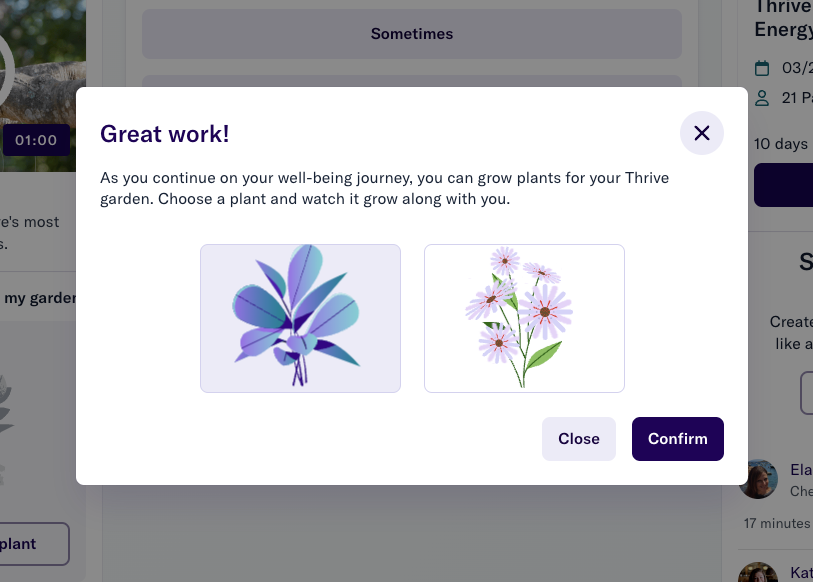
Task: Click the Great work! heading
Action: (x=164, y=134)
